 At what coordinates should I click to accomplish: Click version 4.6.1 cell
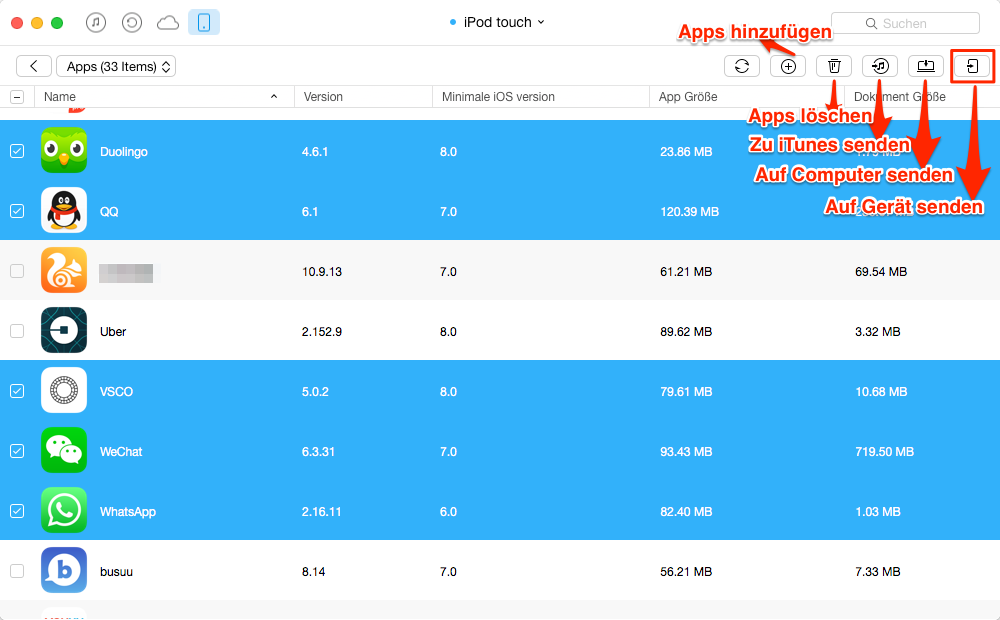[315, 152]
